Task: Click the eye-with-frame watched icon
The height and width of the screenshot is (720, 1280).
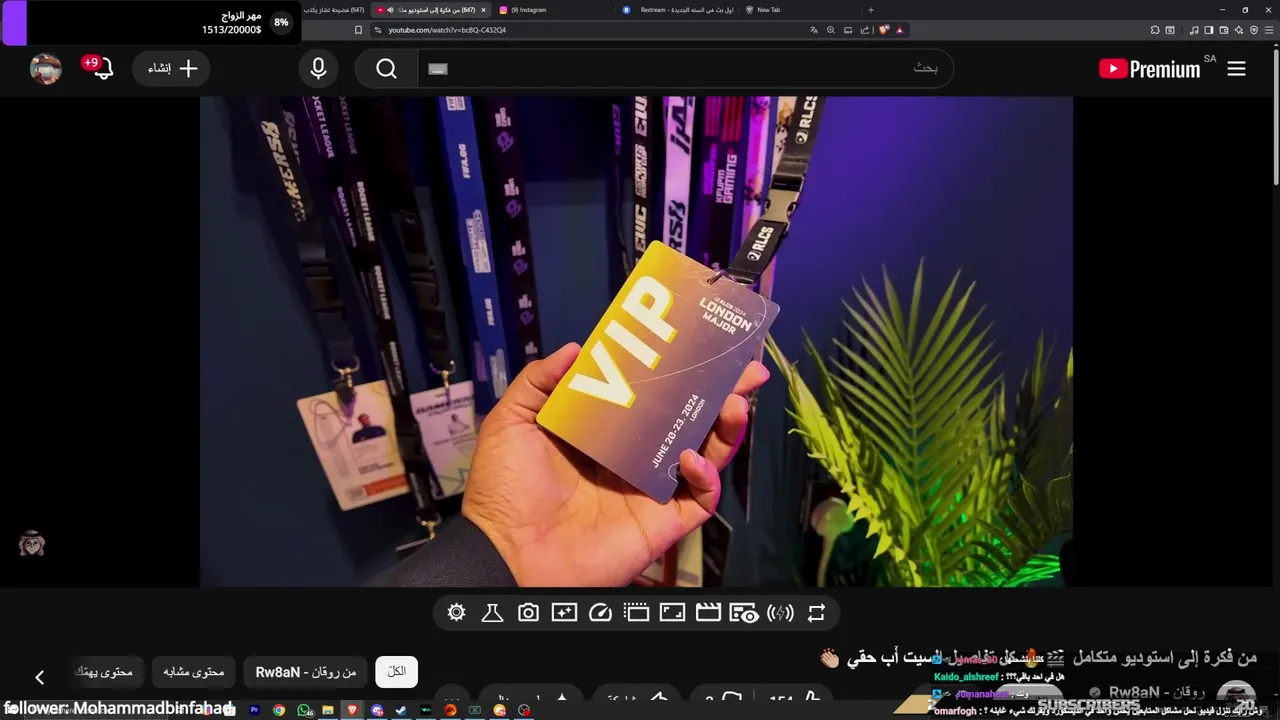Action: [x=744, y=613]
